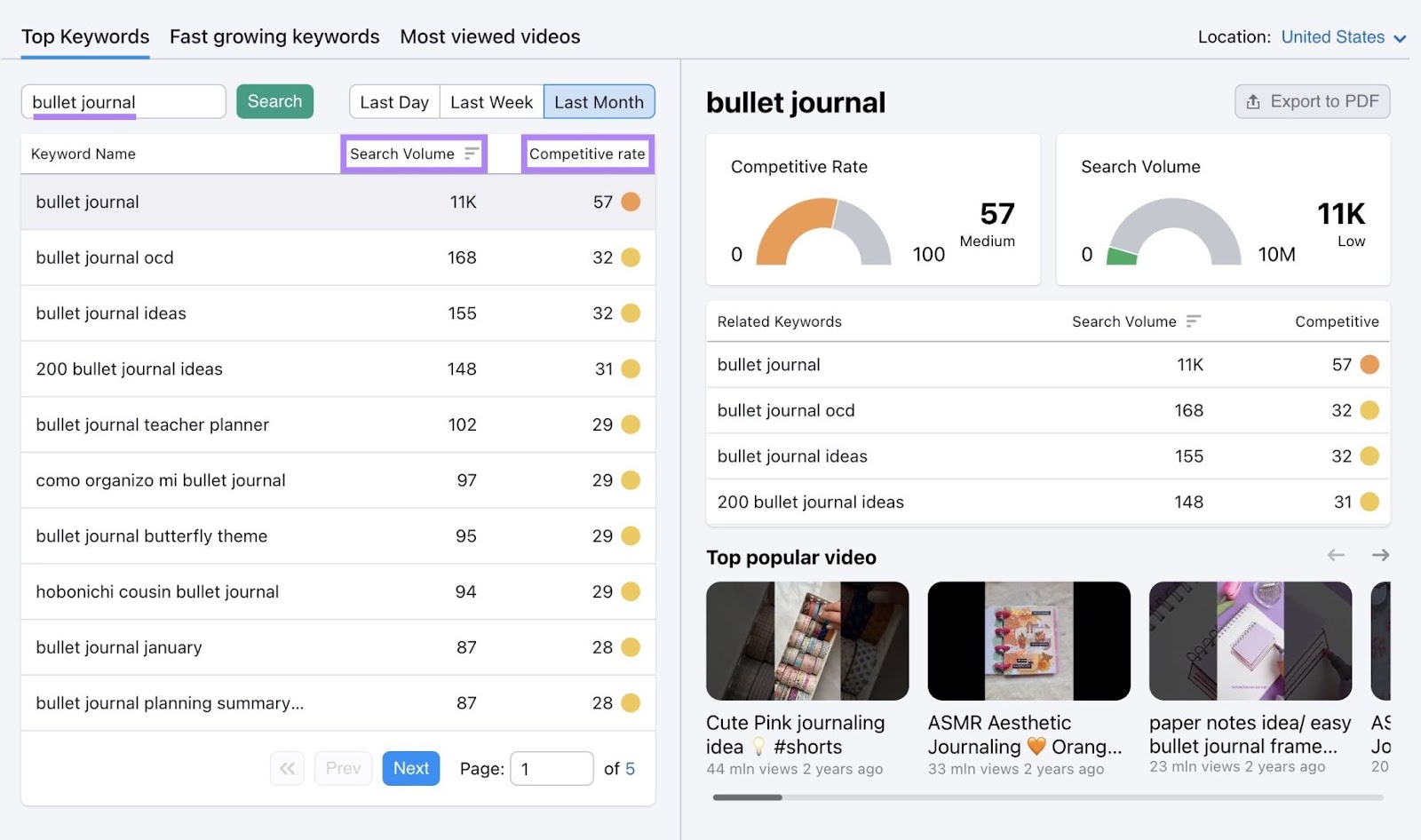Click the keyword search input field
The image size is (1421, 840).
coord(123,101)
